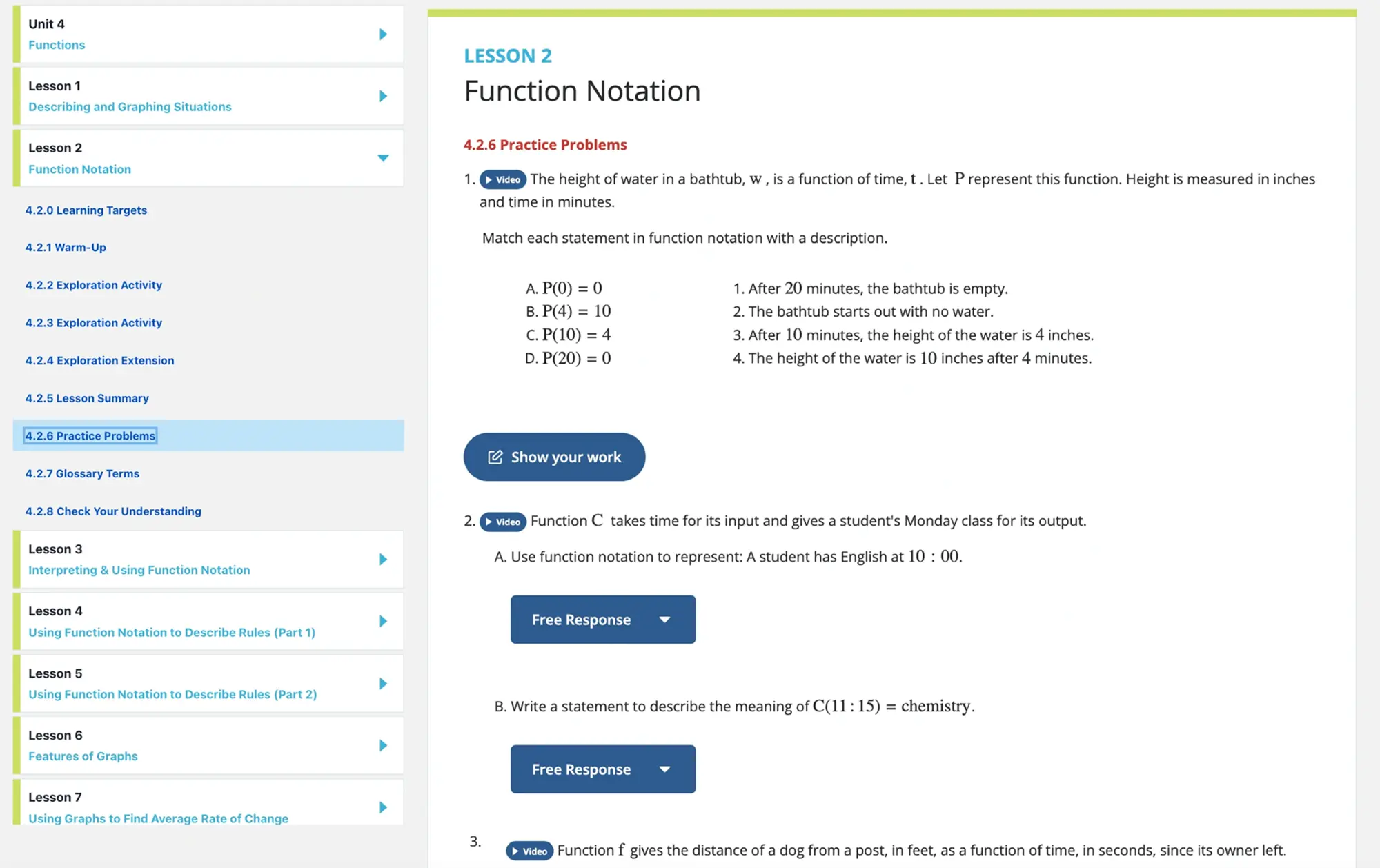
Task: Collapse the Lesson 2 Function Notation arrow
Action: [x=383, y=158]
